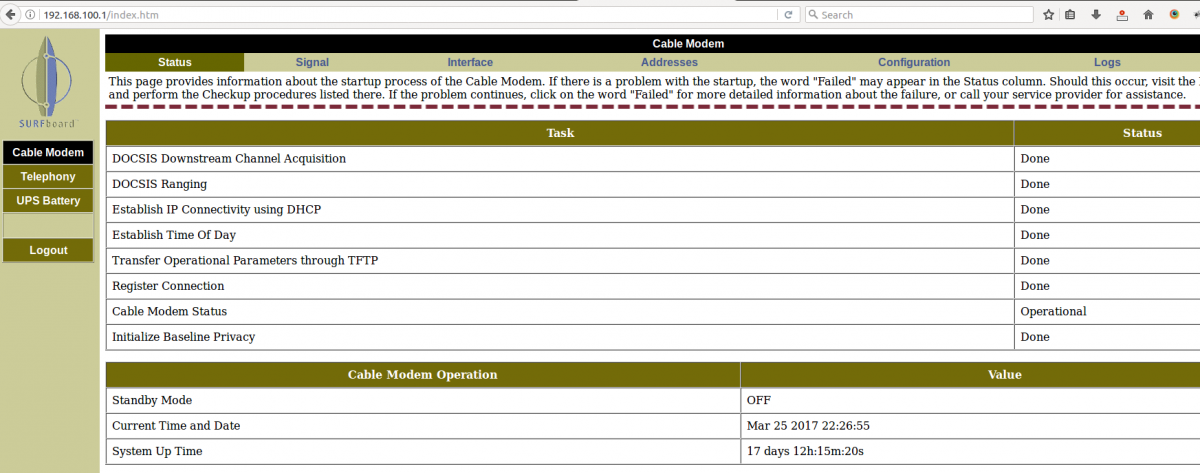The image size is (1200, 473).
Task: Open the Logs tab
Action: pyautogui.click(x=1107, y=62)
